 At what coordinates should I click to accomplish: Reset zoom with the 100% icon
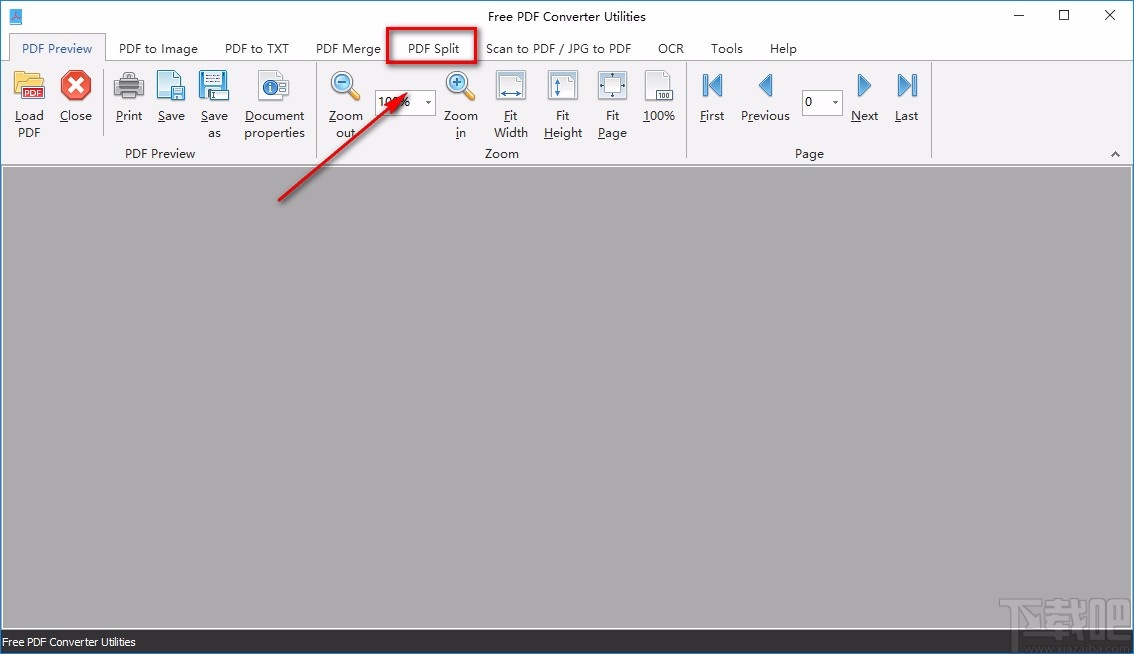659,86
